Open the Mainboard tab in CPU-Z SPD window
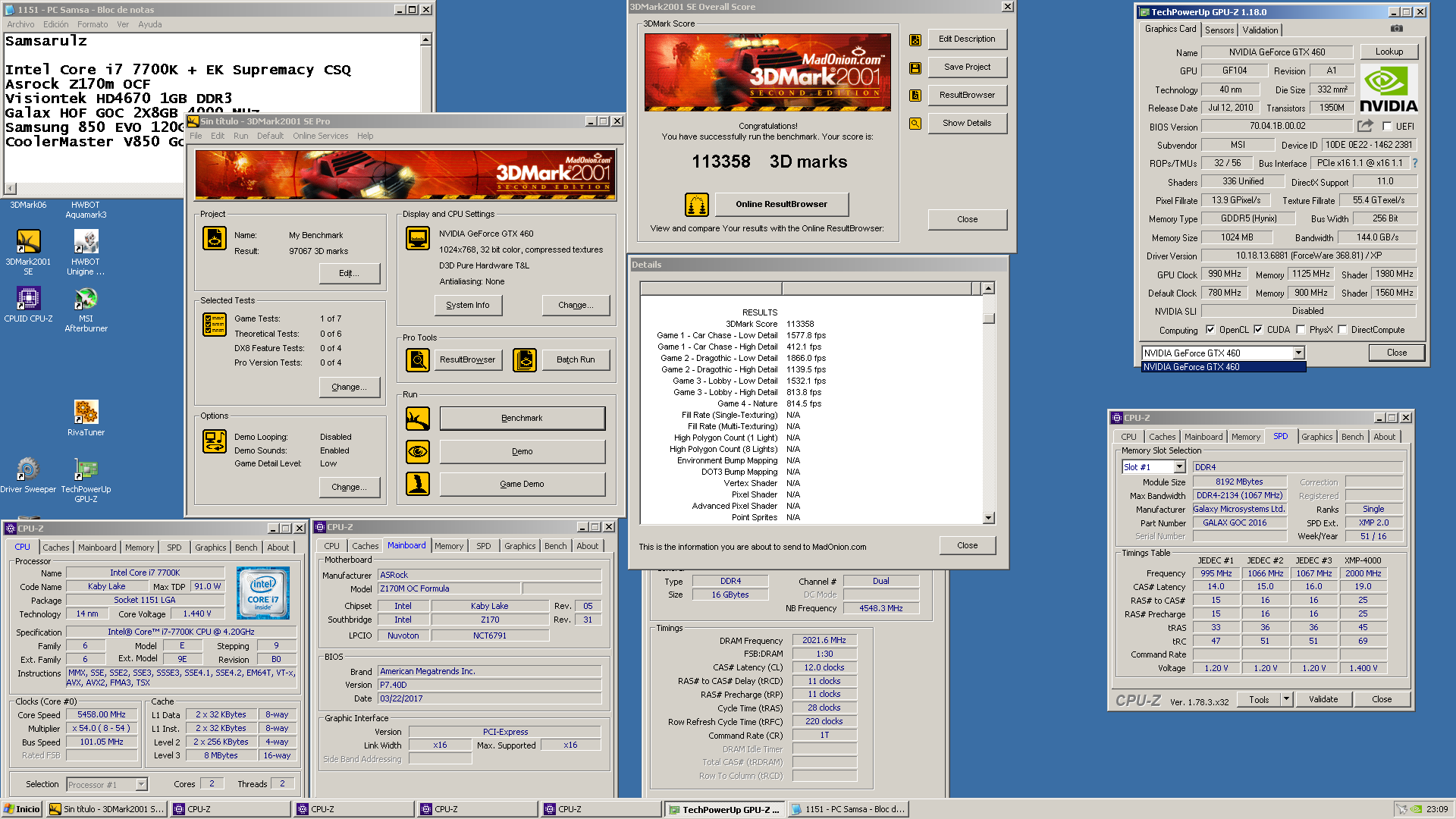This screenshot has height=819, width=1456. 1203,437
